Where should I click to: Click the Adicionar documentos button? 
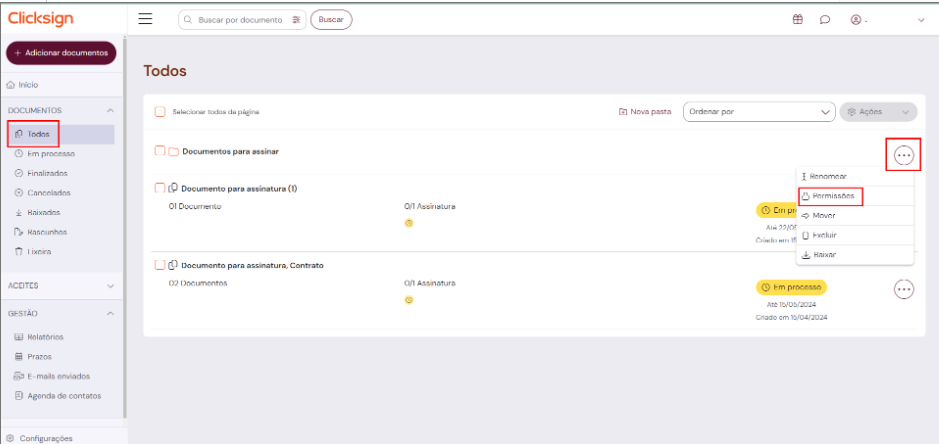tap(61, 53)
